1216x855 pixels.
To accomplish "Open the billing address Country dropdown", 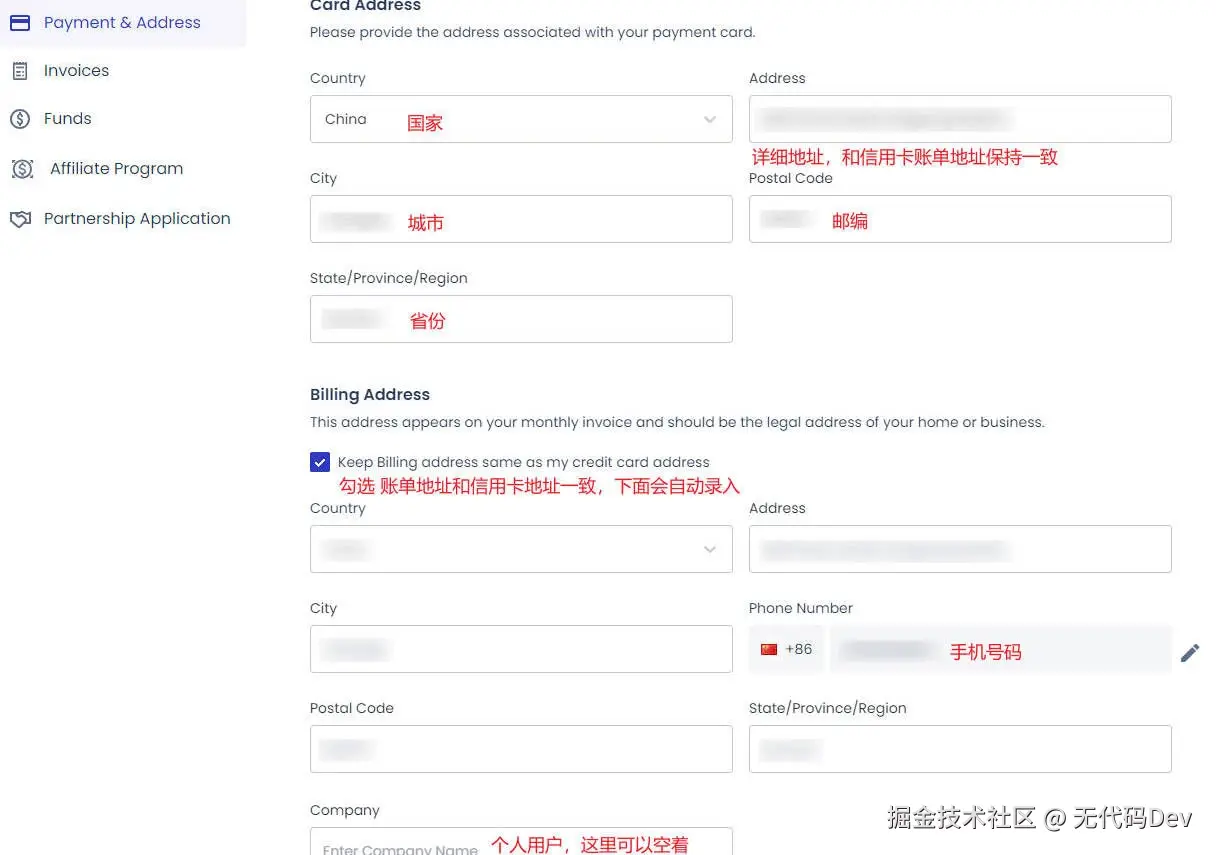I will (x=710, y=549).
